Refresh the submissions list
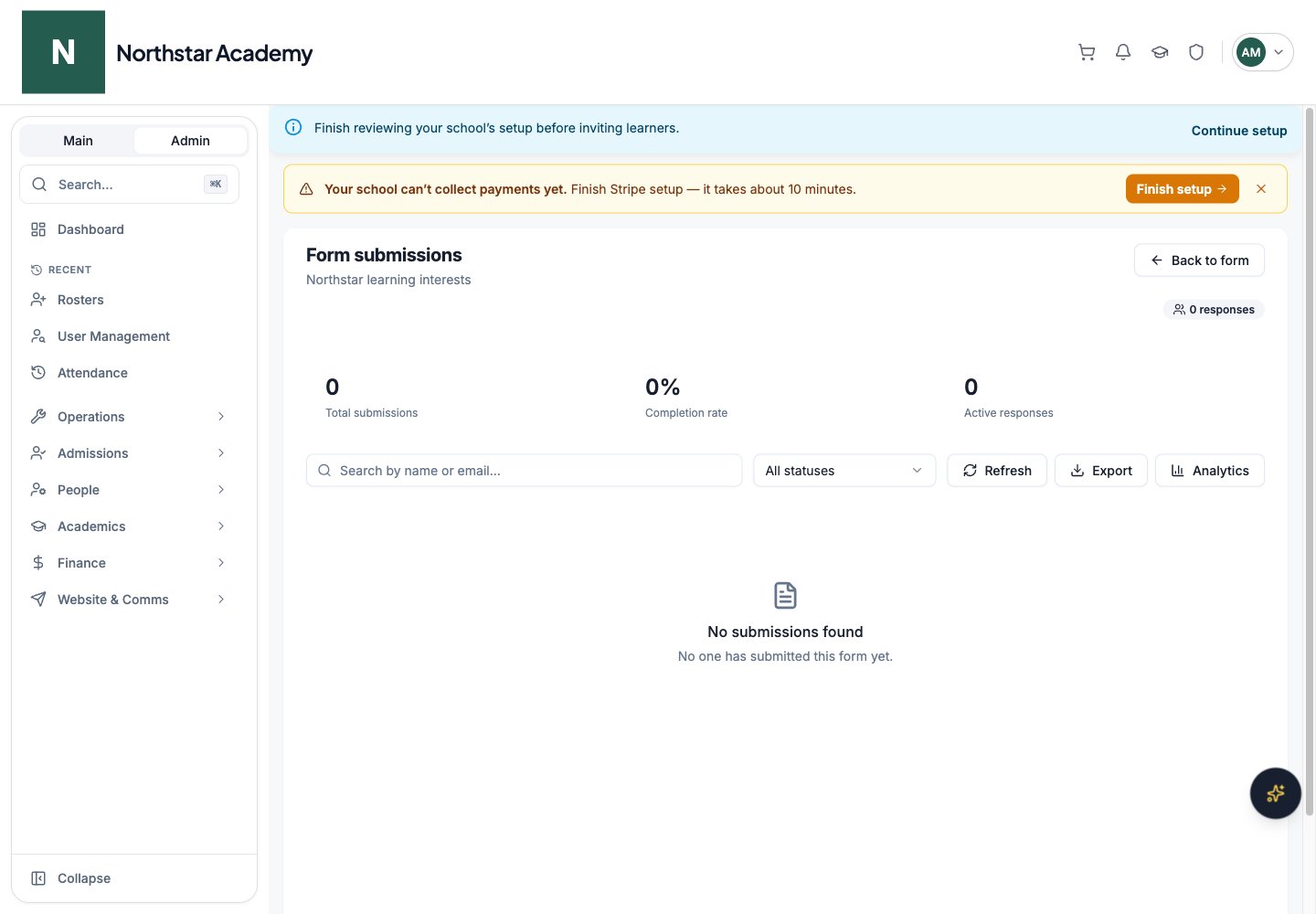The image size is (1316, 914). point(997,471)
